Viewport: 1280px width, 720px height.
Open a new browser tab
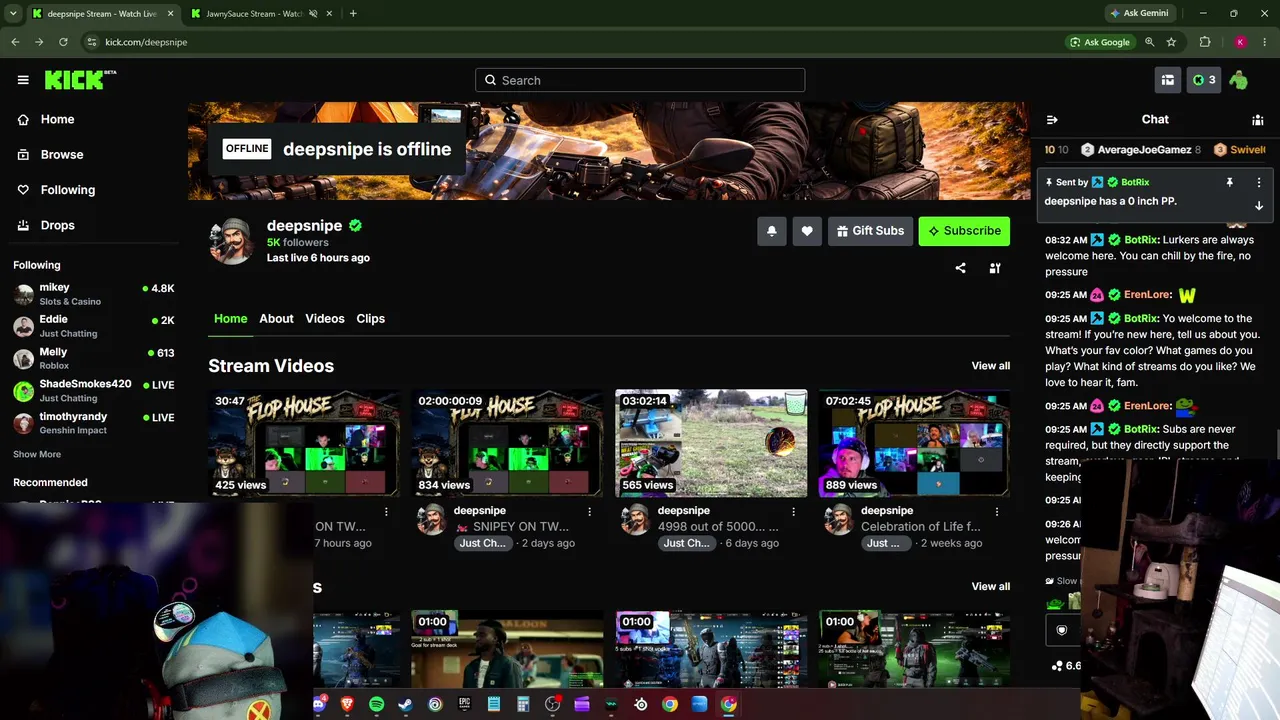[353, 13]
